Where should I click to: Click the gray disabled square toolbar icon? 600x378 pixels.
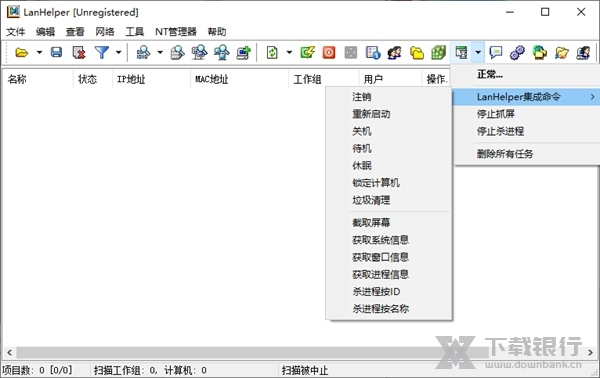(351, 52)
